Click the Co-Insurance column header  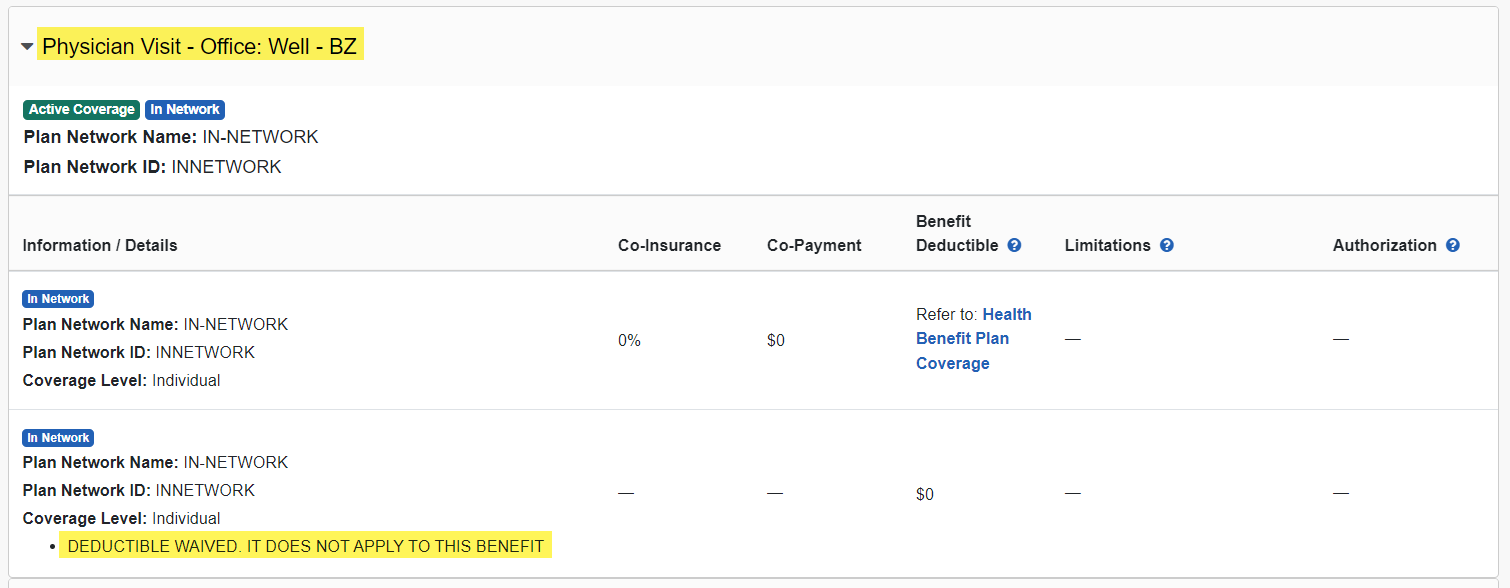pos(669,245)
